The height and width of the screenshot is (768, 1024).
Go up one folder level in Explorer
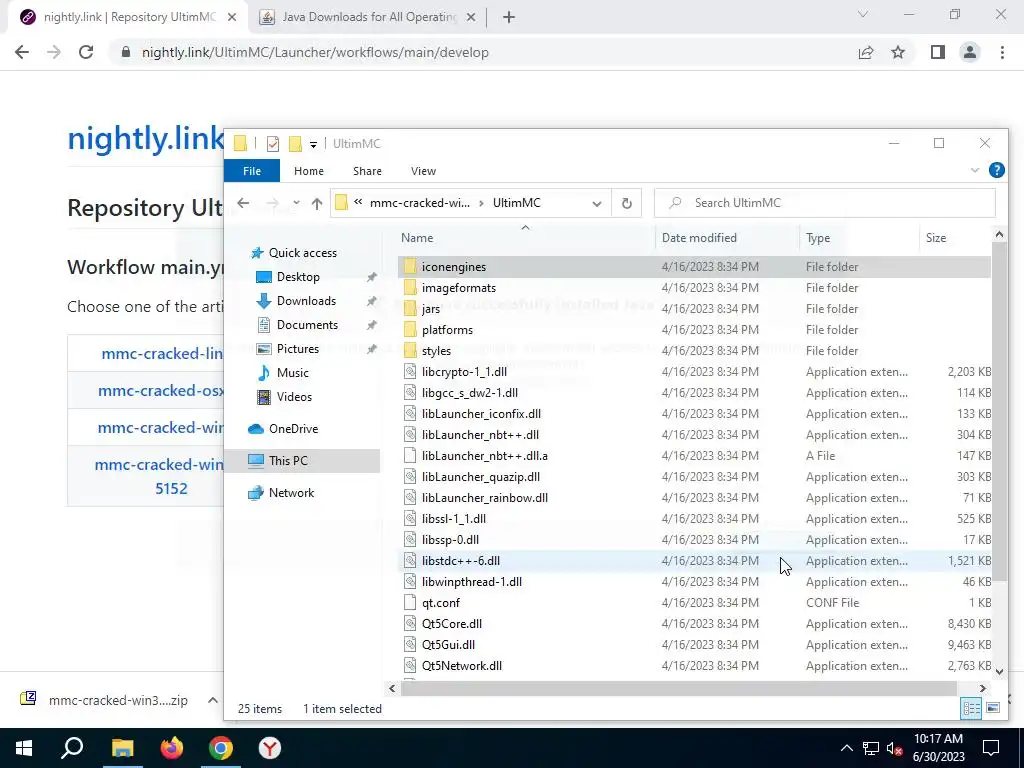[x=317, y=203]
